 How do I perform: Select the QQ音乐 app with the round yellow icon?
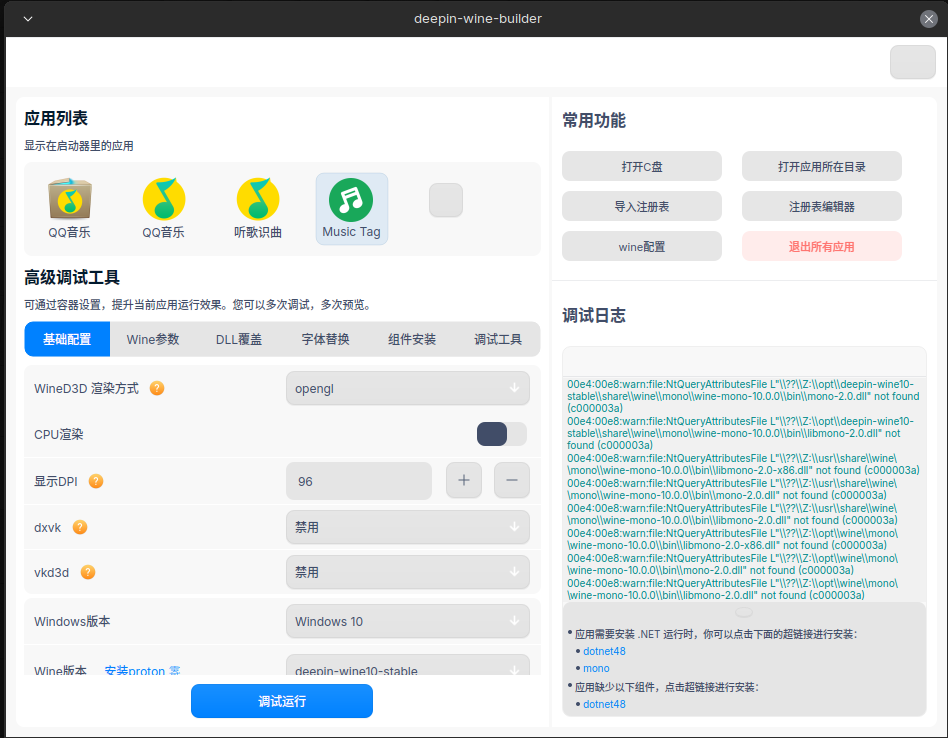pyautogui.click(x=163, y=209)
